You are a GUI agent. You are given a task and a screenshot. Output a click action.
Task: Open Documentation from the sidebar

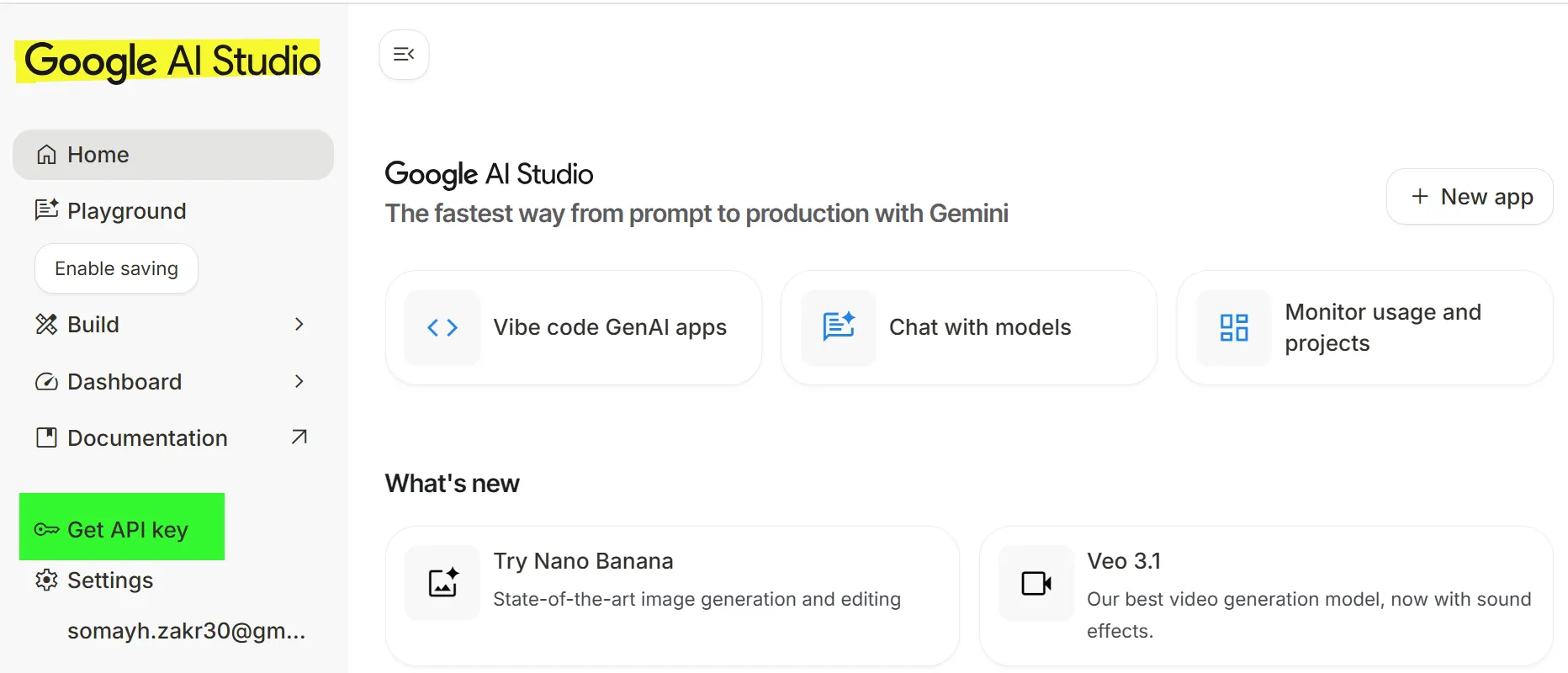click(x=173, y=438)
